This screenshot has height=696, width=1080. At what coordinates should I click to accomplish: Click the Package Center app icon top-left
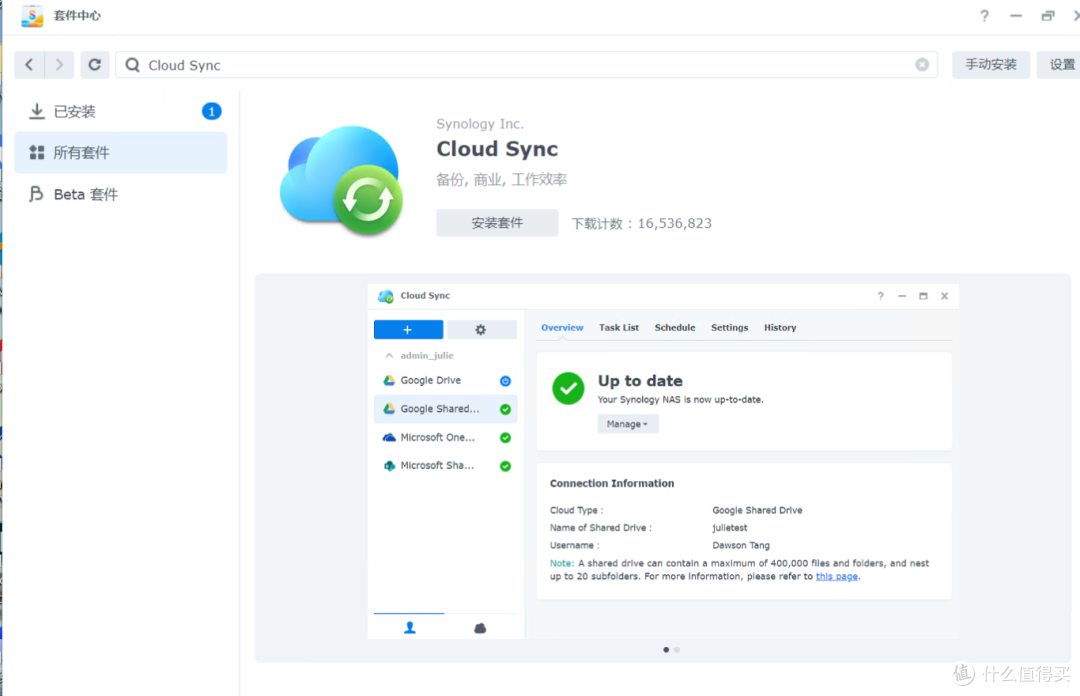coord(30,16)
